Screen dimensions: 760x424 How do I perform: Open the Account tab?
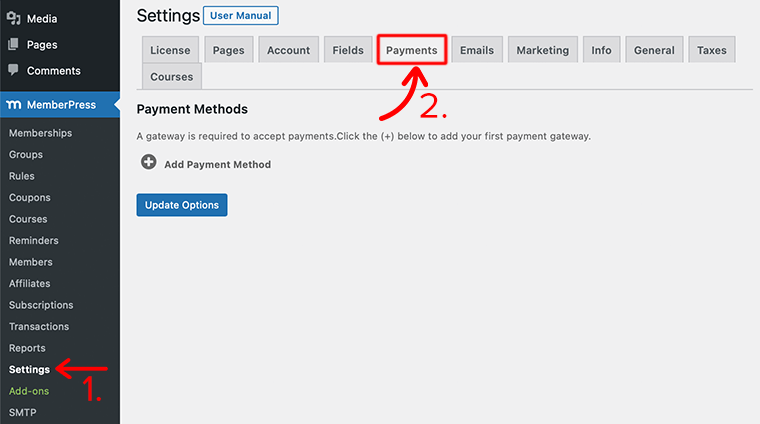[288, 50]
